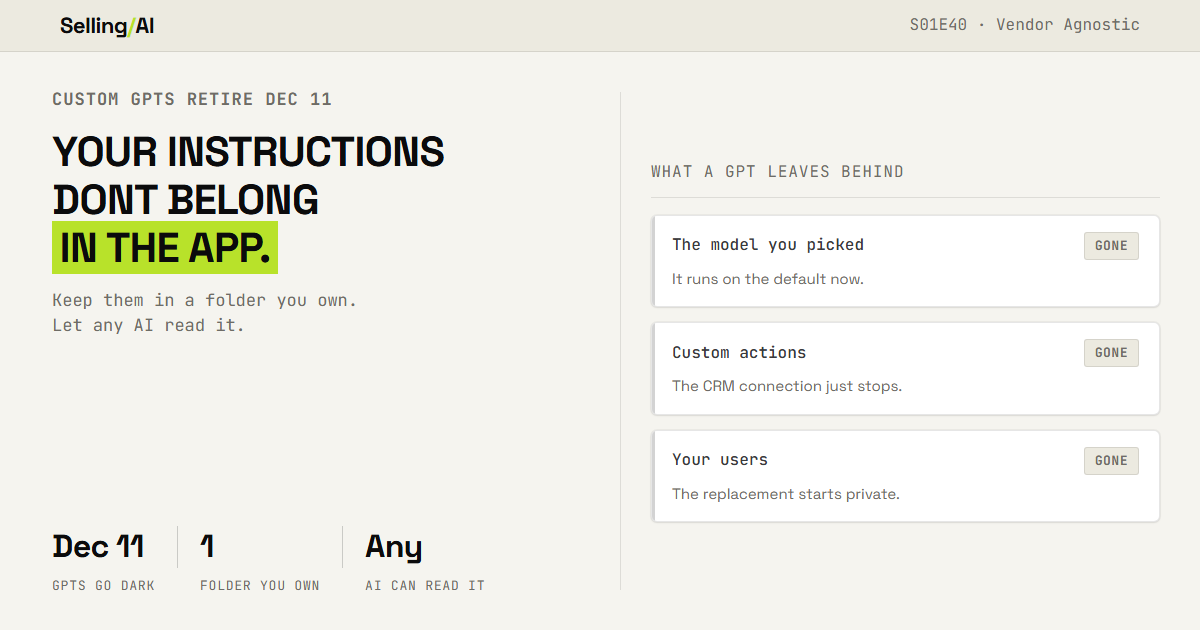Viewport: 1200px width, 630px height.
Task: Click the green highlighted In The App text
Action: point(165,248)
